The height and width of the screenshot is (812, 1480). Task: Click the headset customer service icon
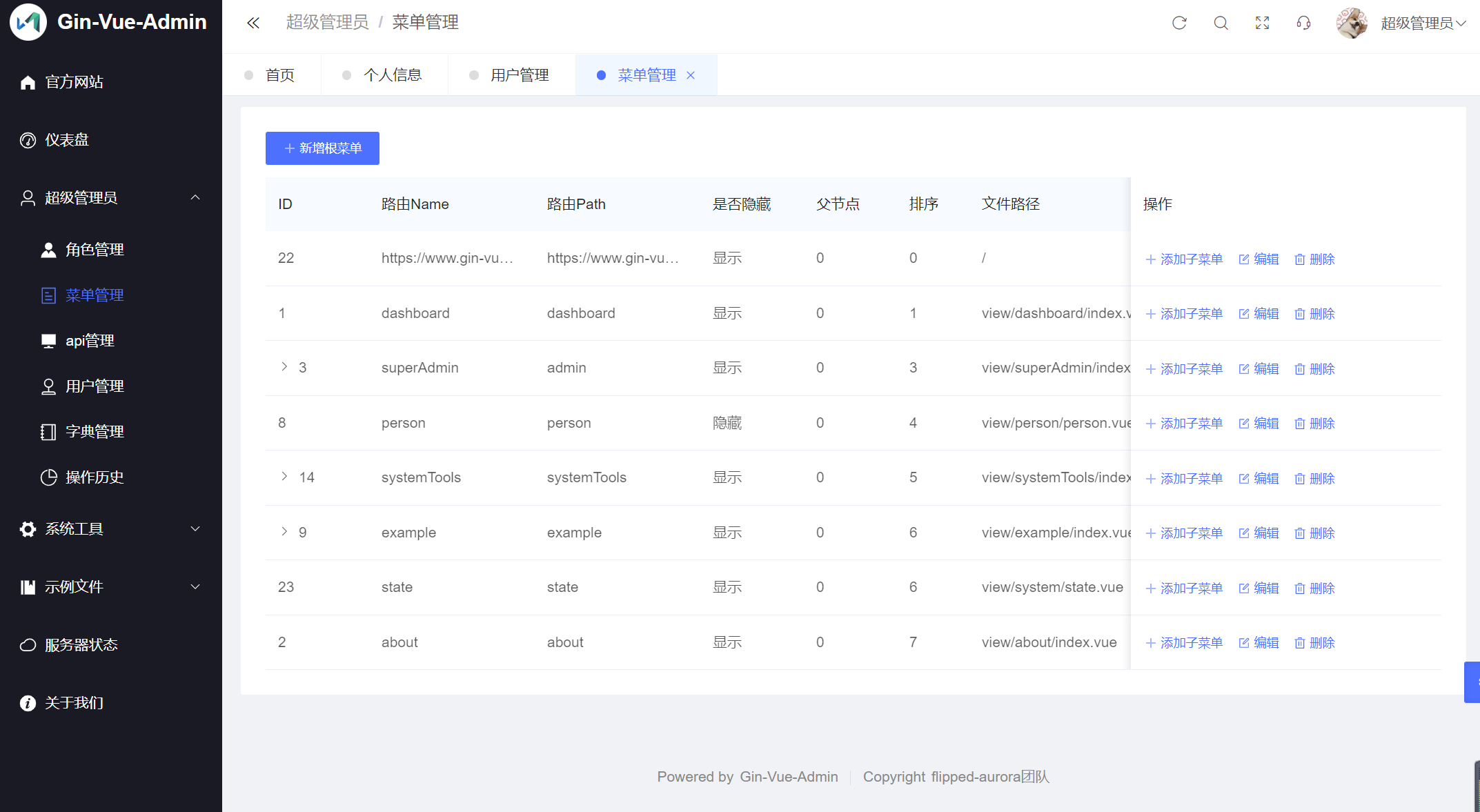tap(1303, 23)
